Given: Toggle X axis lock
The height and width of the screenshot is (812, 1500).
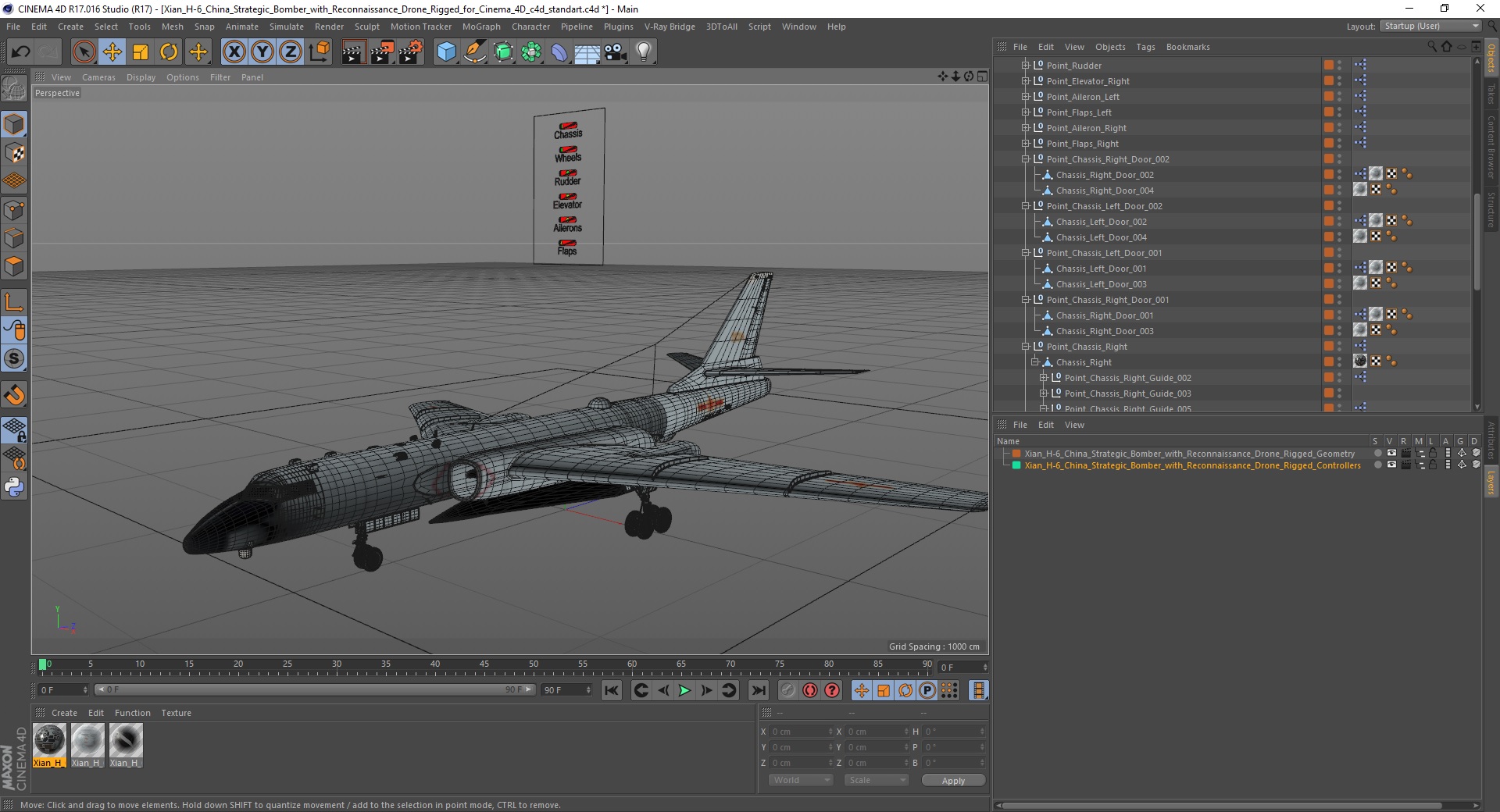Looking at the screenshot, I should click(x=234, y=52).
